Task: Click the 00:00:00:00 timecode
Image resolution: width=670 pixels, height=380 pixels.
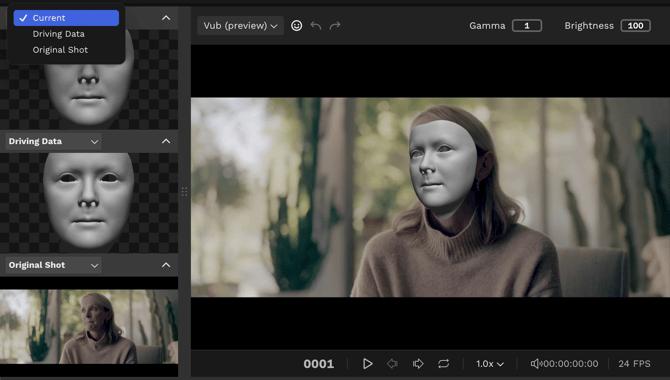Action: 571,364
